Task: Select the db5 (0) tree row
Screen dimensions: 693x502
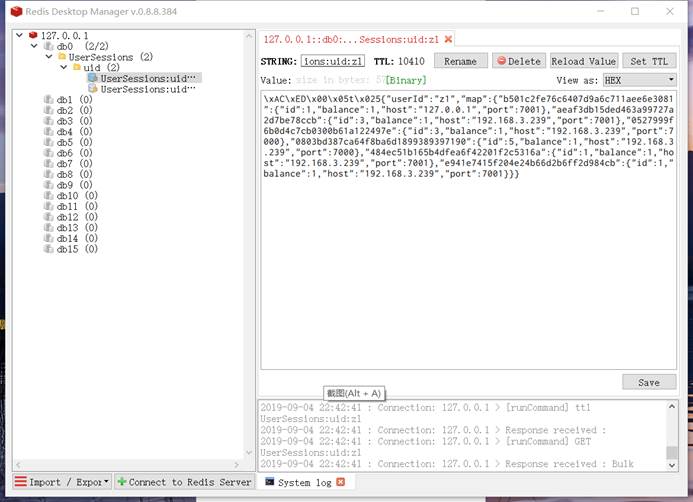Action: tap(69, 142)
